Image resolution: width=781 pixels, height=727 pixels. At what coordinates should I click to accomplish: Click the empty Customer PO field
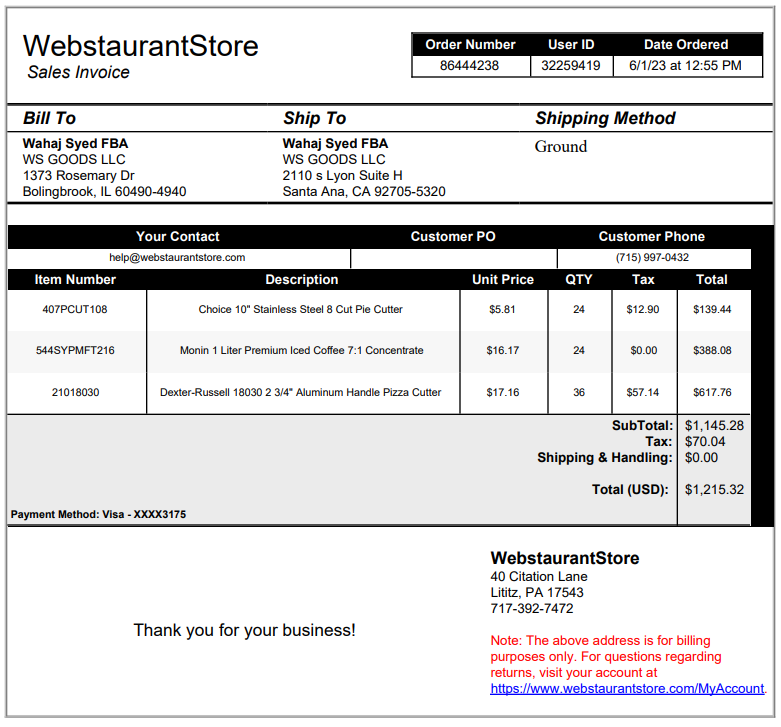pos(454,258)
